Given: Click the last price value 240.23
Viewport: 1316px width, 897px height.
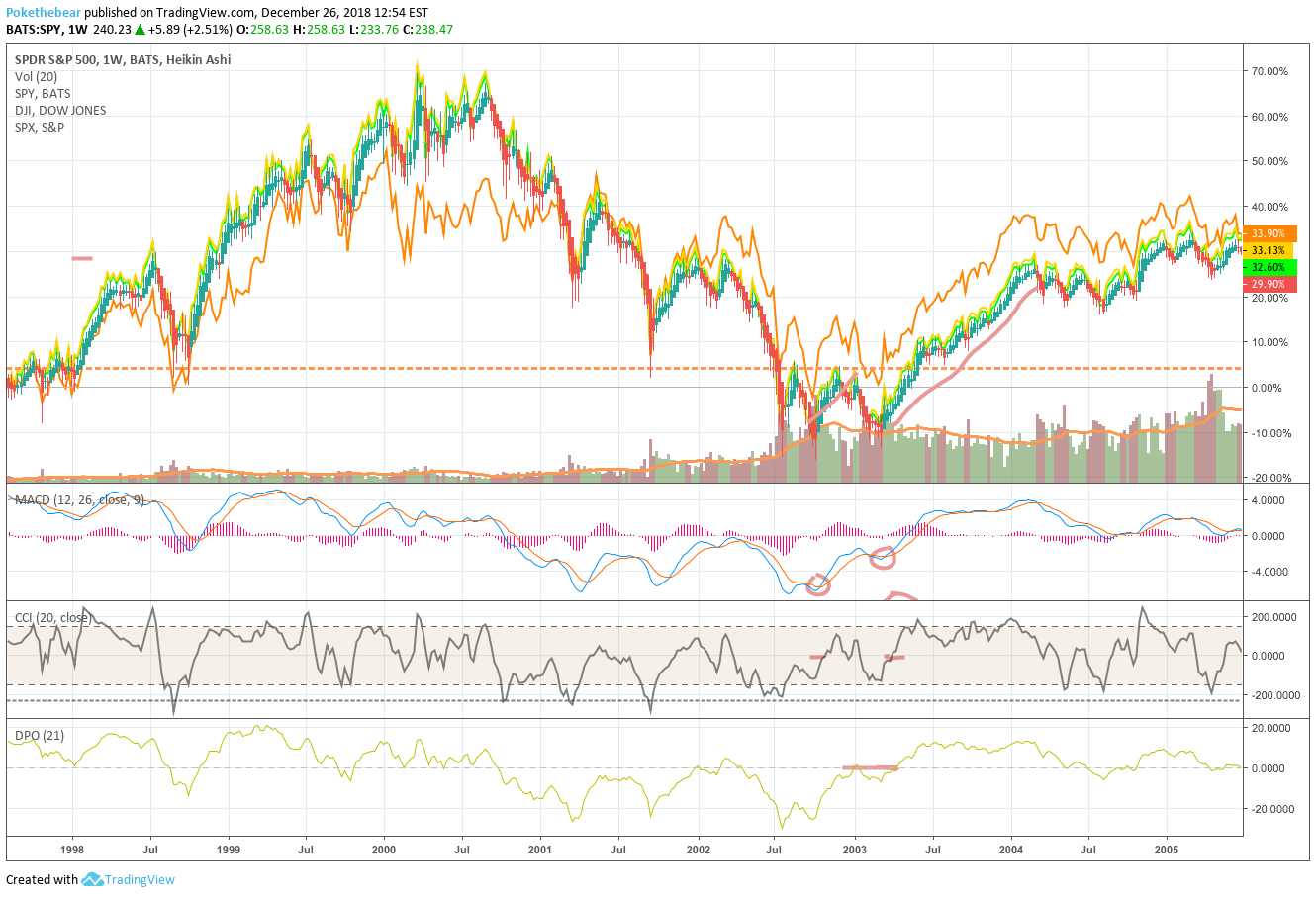Looking at the screenshot, I should coord(112,30).
